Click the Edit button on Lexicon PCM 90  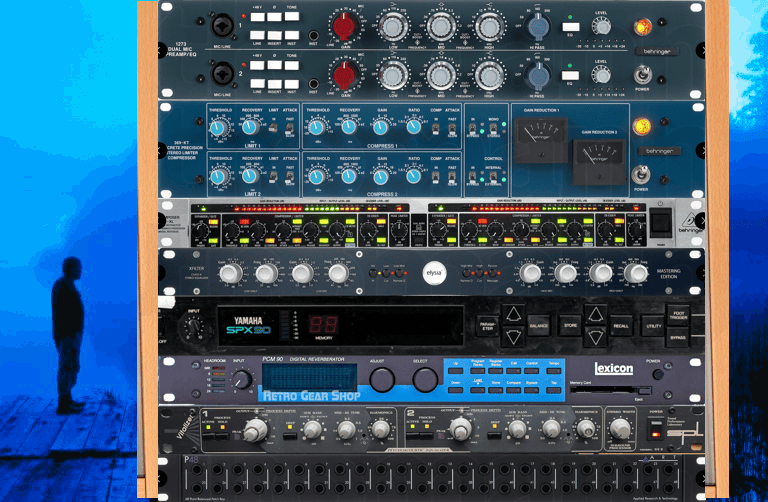tap(514, 371)
